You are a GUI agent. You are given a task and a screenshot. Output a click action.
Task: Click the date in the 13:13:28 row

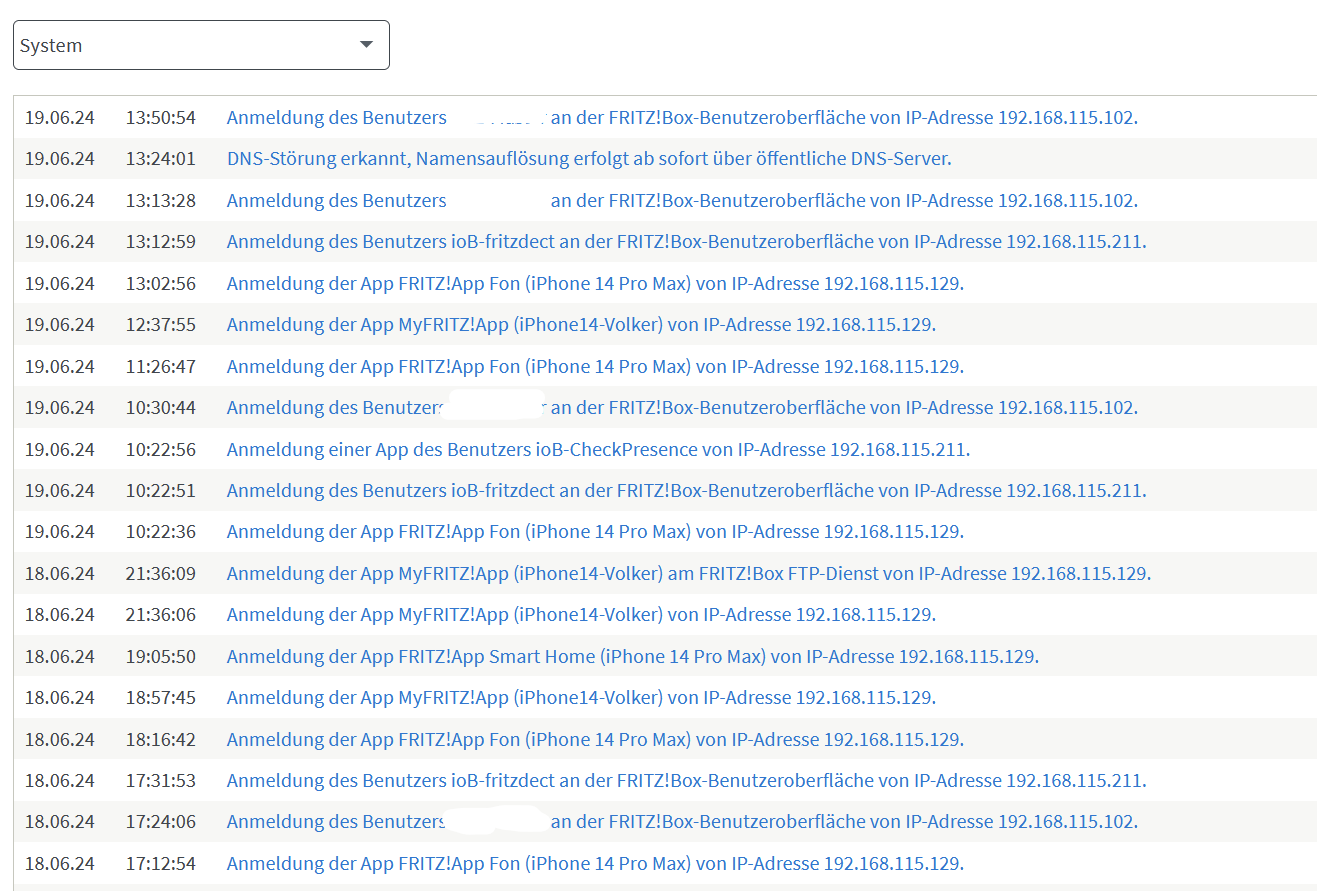pyautogui.click(x=60, y=200)
